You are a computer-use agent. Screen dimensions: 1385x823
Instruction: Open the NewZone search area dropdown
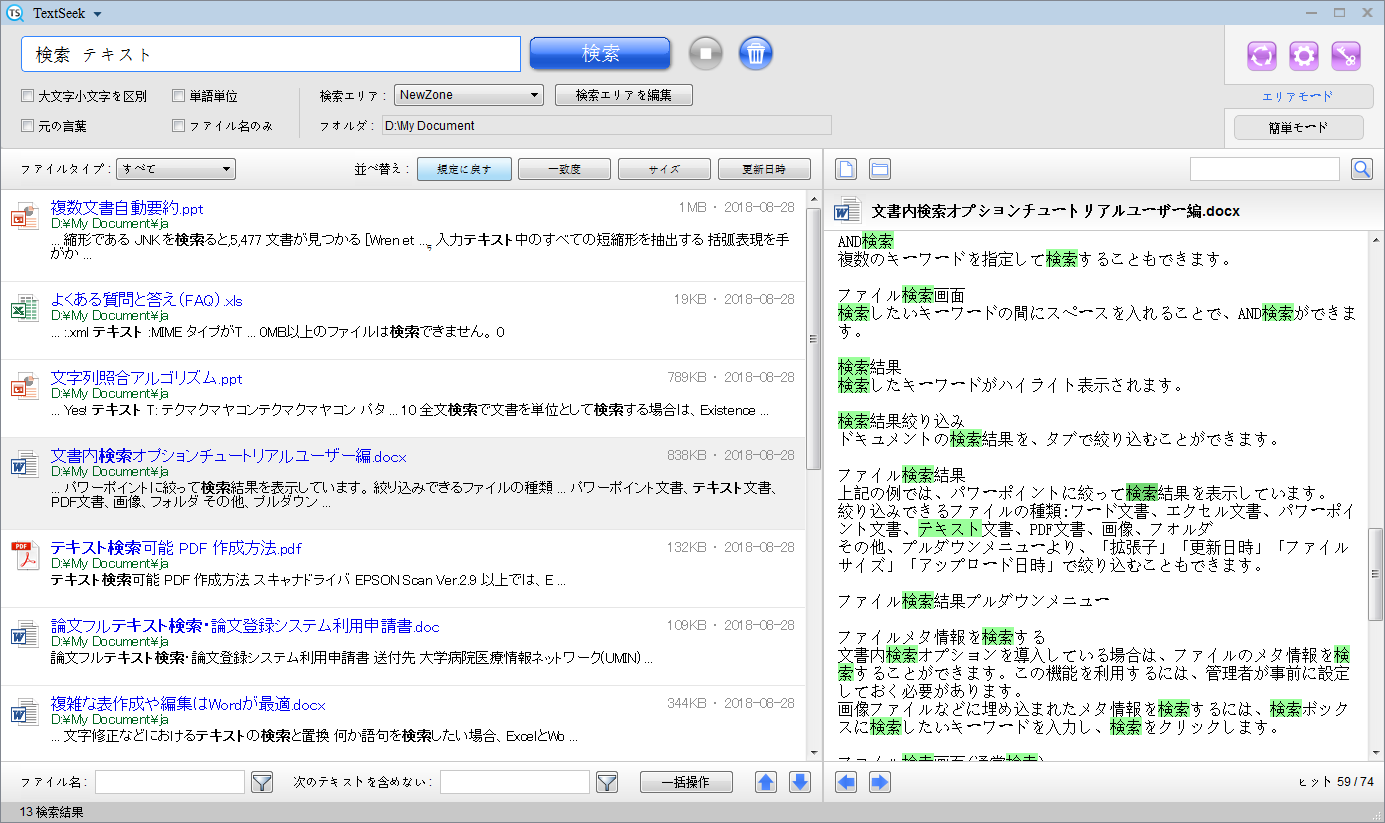468,95
